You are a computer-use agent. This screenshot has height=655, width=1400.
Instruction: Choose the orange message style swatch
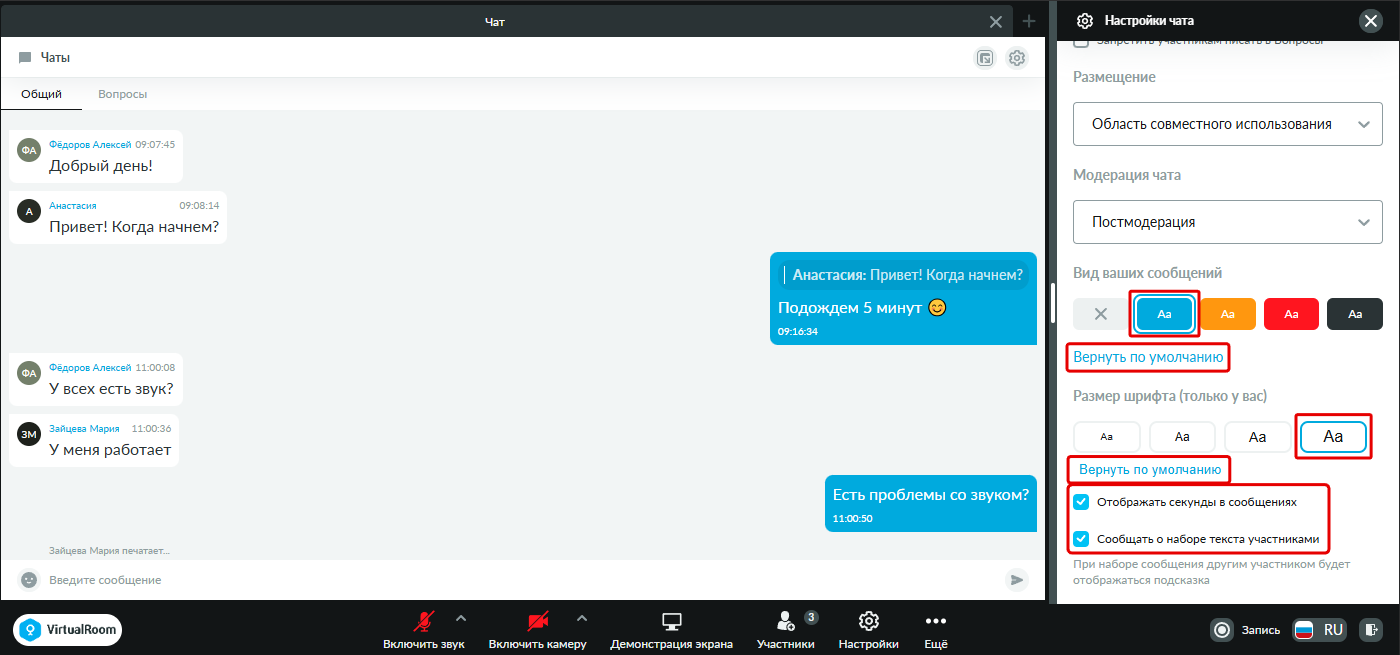click(1228, 314)
